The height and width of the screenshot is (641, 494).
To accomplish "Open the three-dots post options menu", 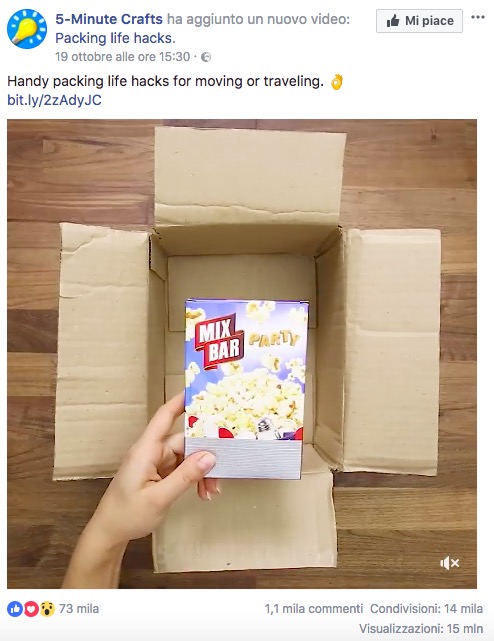I will [478, 17].
